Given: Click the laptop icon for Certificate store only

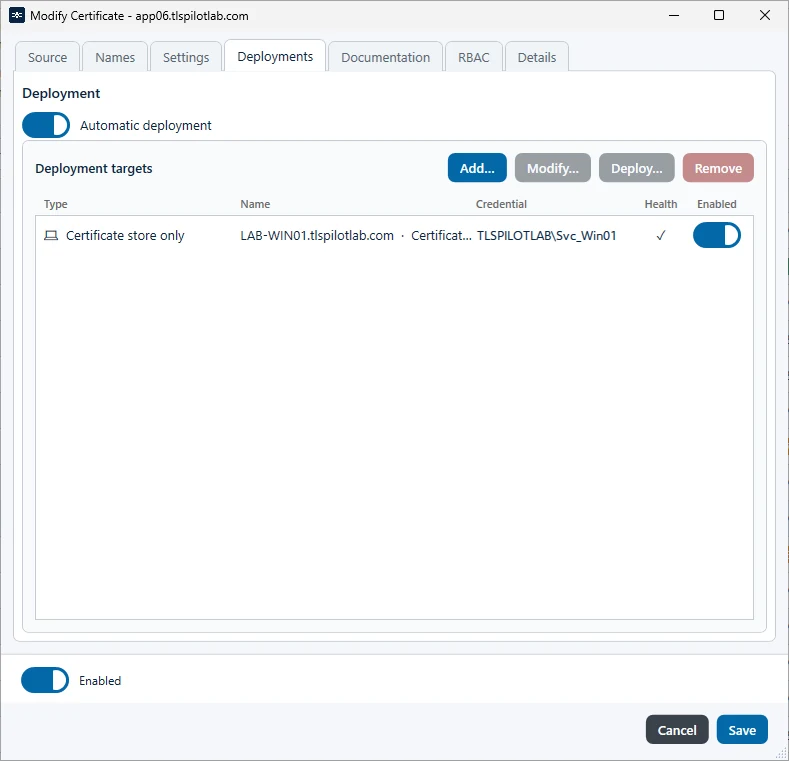Looking at the screenshot, I should click(x=51, y=236).
